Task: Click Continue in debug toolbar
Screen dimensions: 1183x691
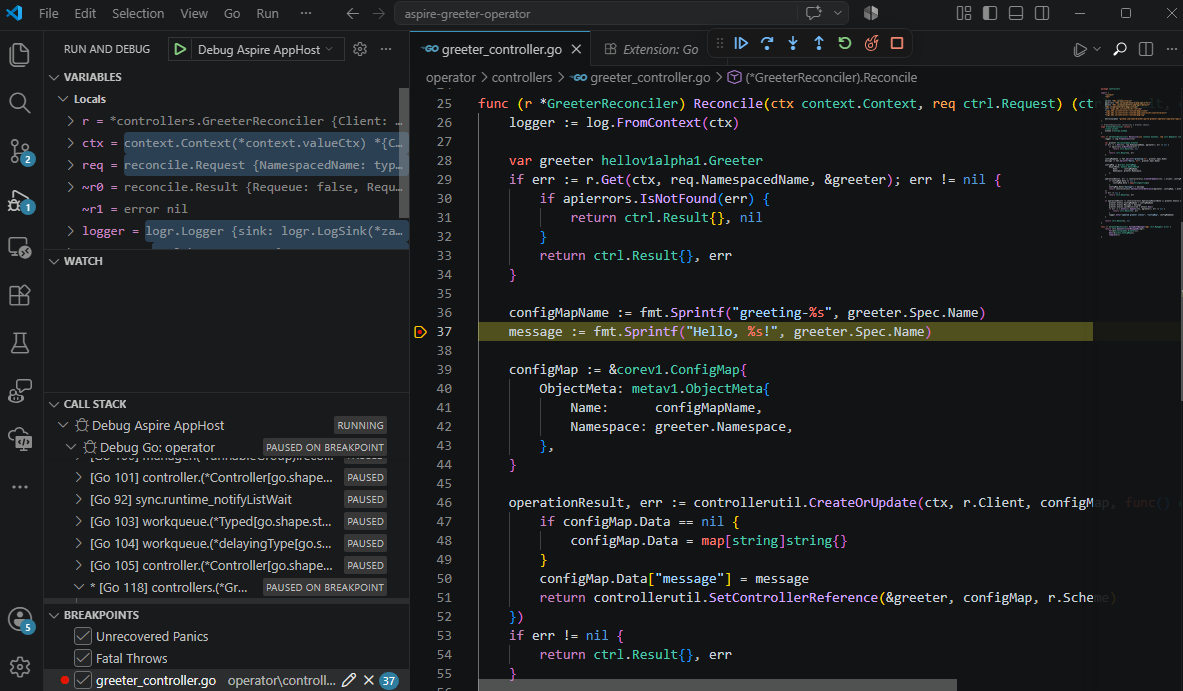Action: pyautogui.click(x=741, y=43)
